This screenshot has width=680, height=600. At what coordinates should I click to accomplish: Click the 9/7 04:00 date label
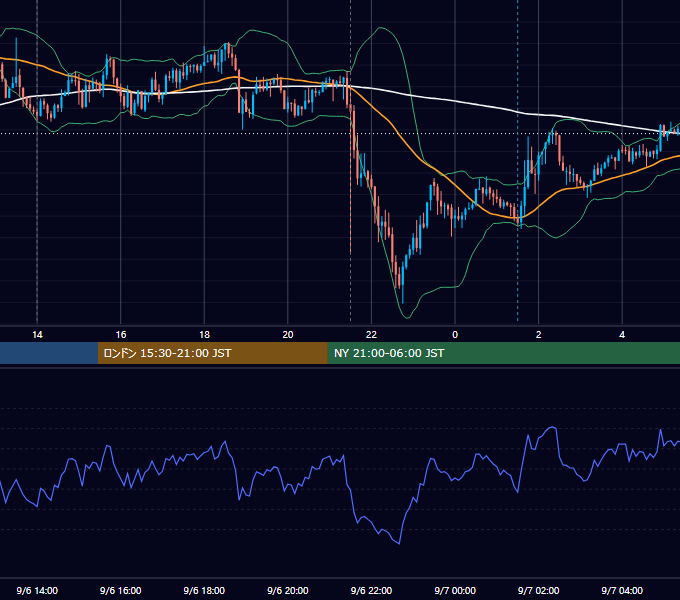[622, 590]
